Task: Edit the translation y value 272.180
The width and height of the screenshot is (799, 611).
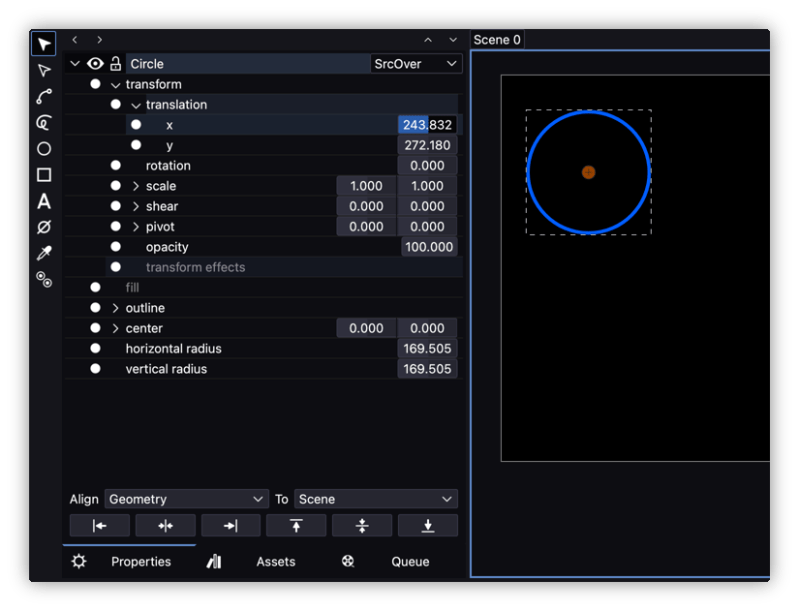Action: (427, 145)
